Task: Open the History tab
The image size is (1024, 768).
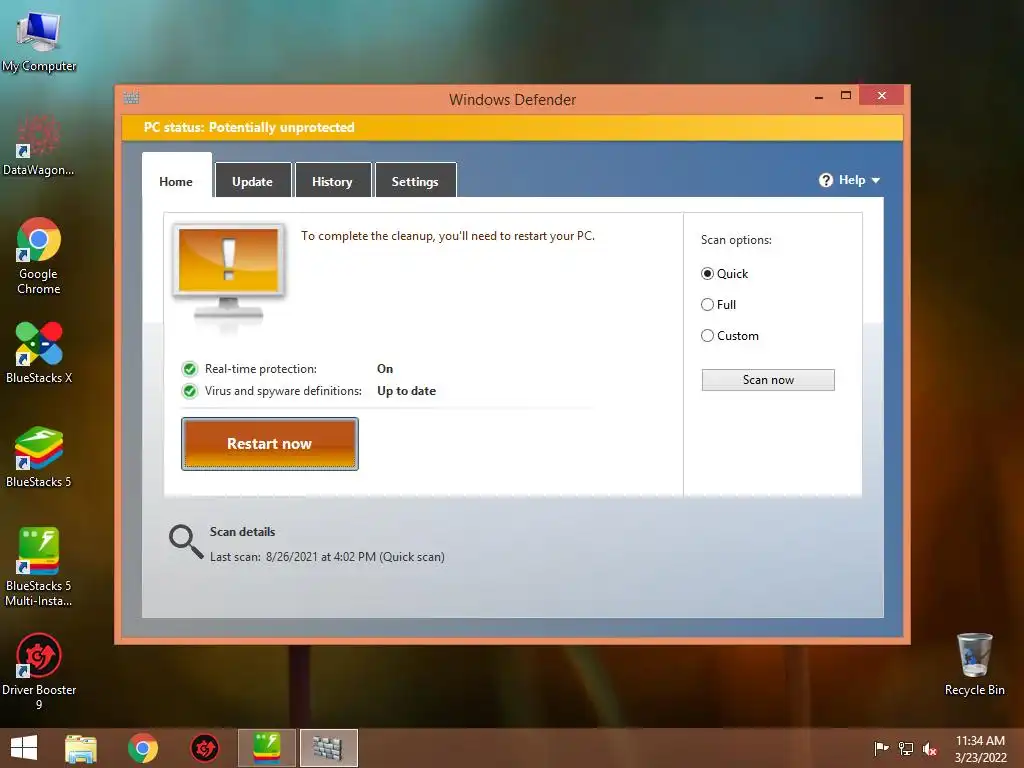Action: click(332, 181)
